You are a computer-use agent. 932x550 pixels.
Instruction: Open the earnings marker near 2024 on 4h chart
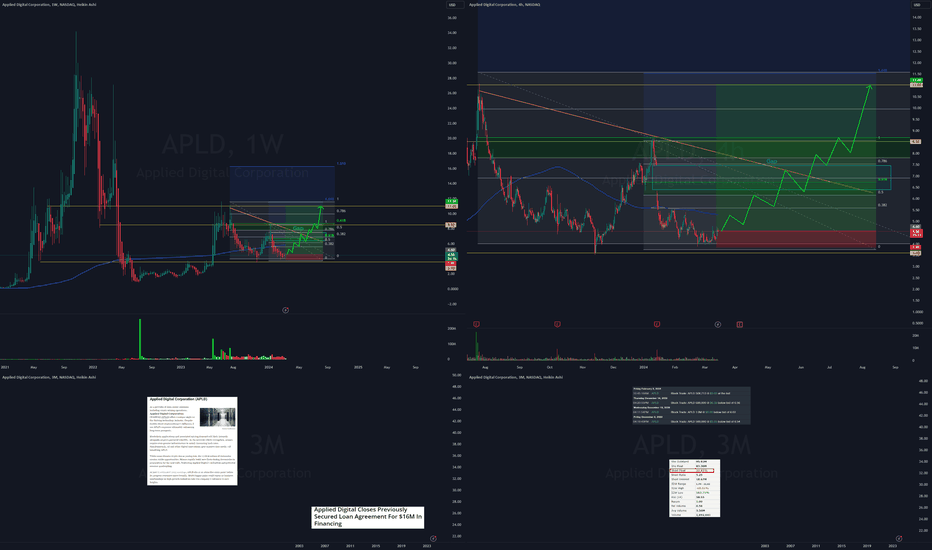coord(657,324)
